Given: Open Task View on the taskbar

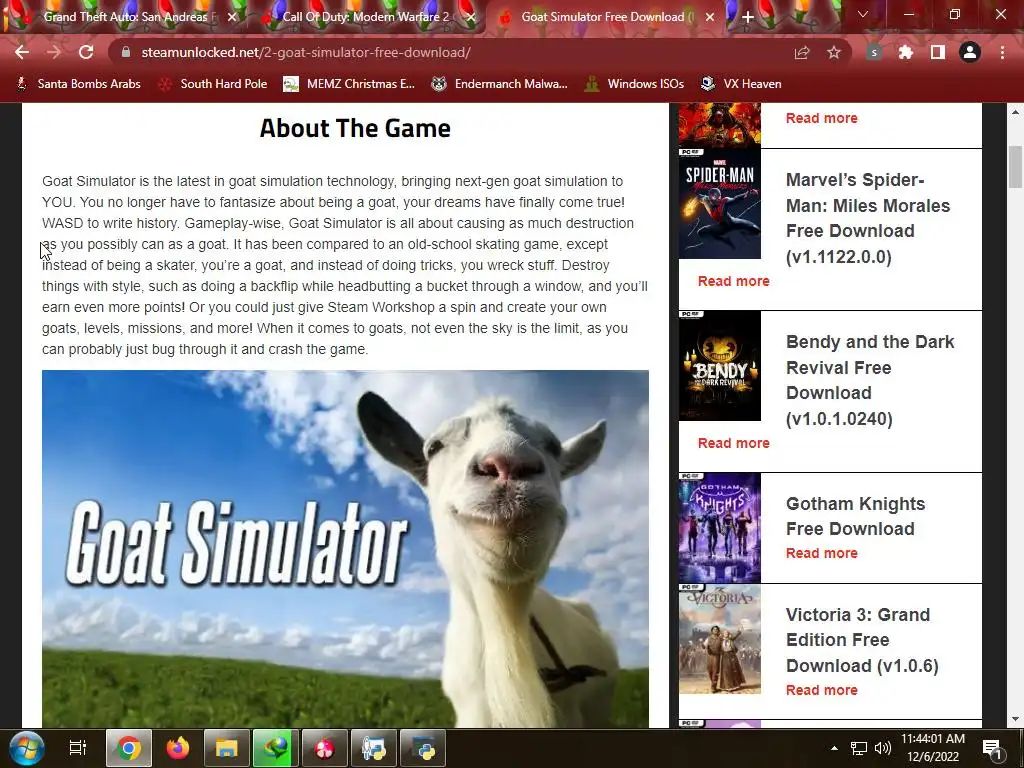Looking at the screenshot, I should (x=78, y=748).
